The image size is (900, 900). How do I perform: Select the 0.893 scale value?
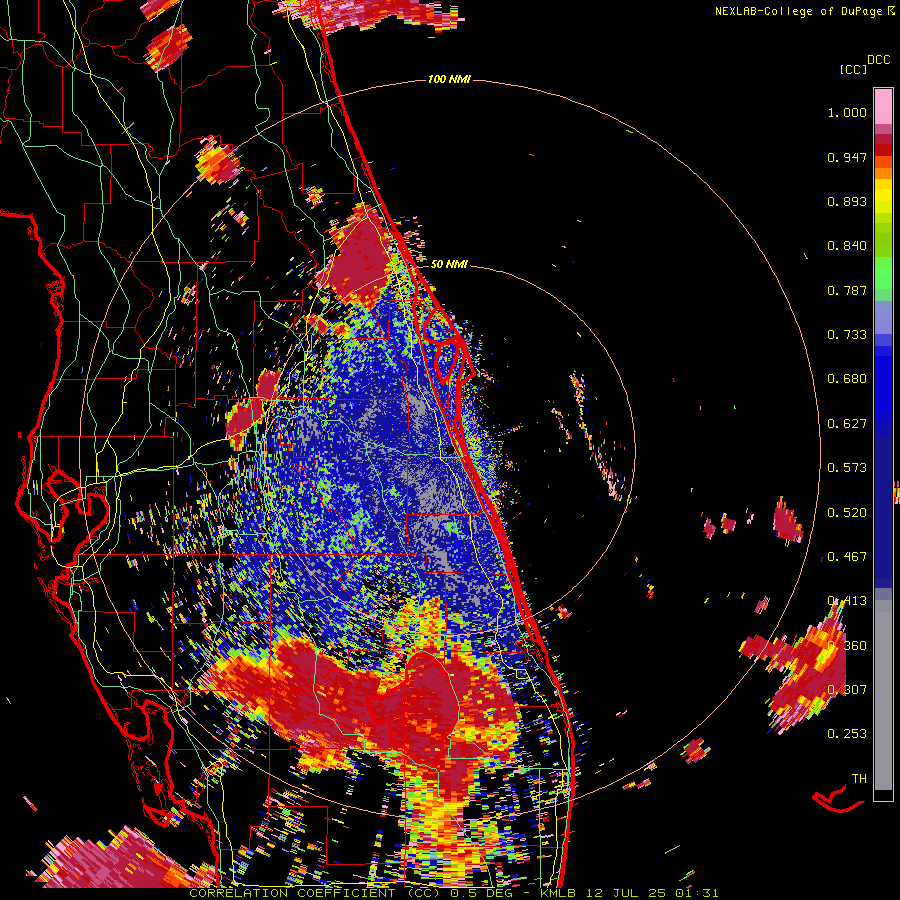(x=847, y=201)
